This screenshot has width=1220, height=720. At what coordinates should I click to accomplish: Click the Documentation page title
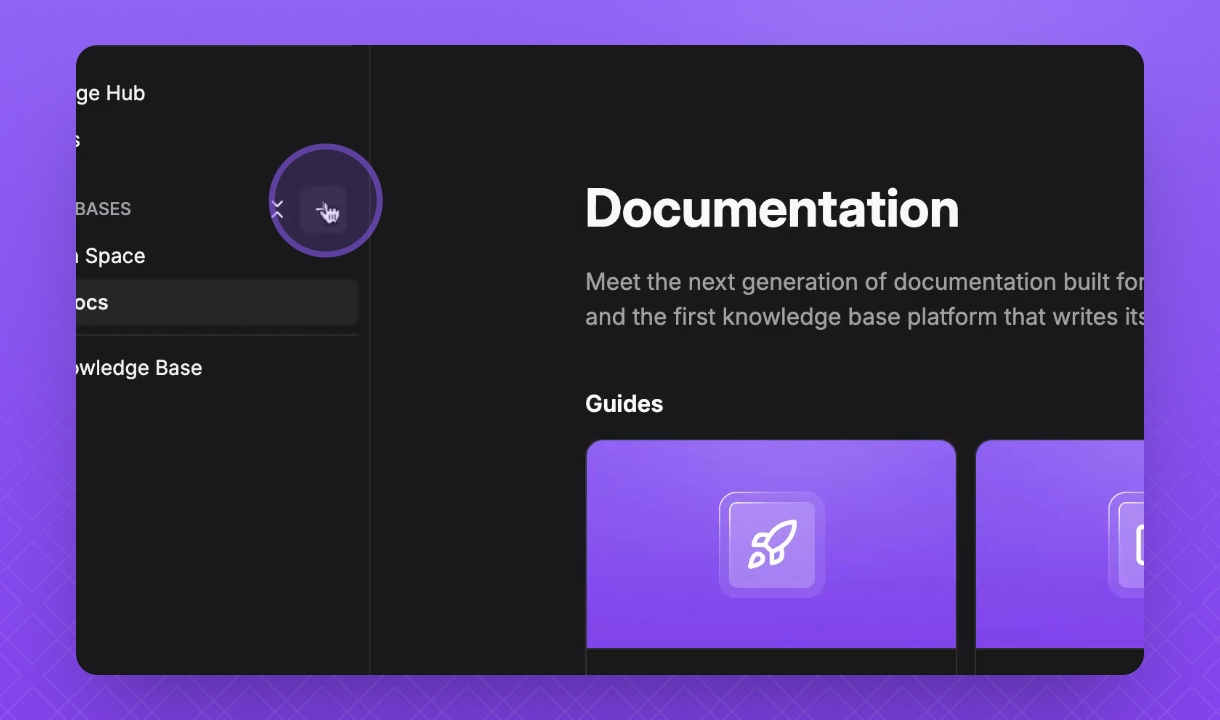point(772,208)
